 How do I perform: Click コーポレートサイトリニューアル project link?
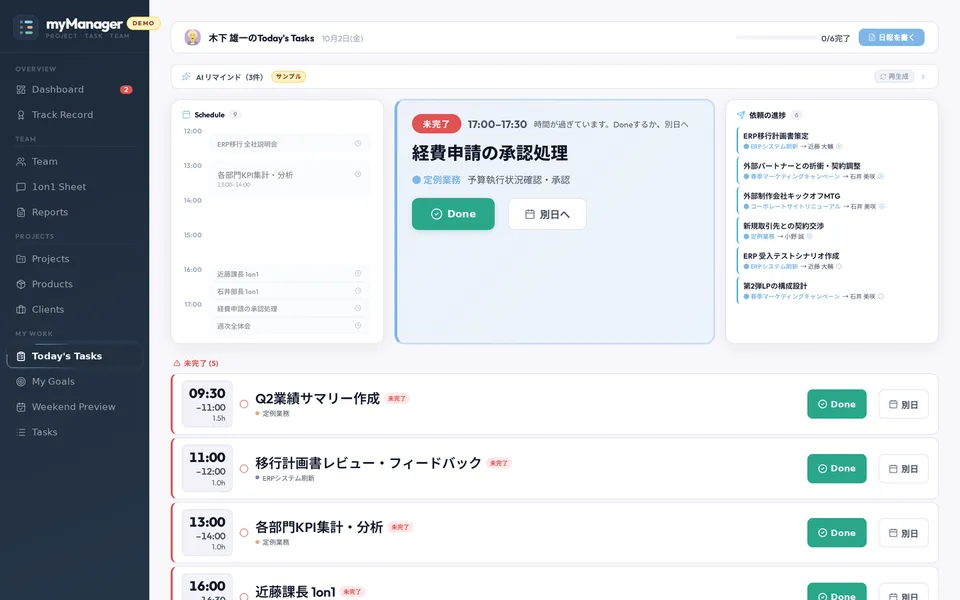click(x=795, y=206)
